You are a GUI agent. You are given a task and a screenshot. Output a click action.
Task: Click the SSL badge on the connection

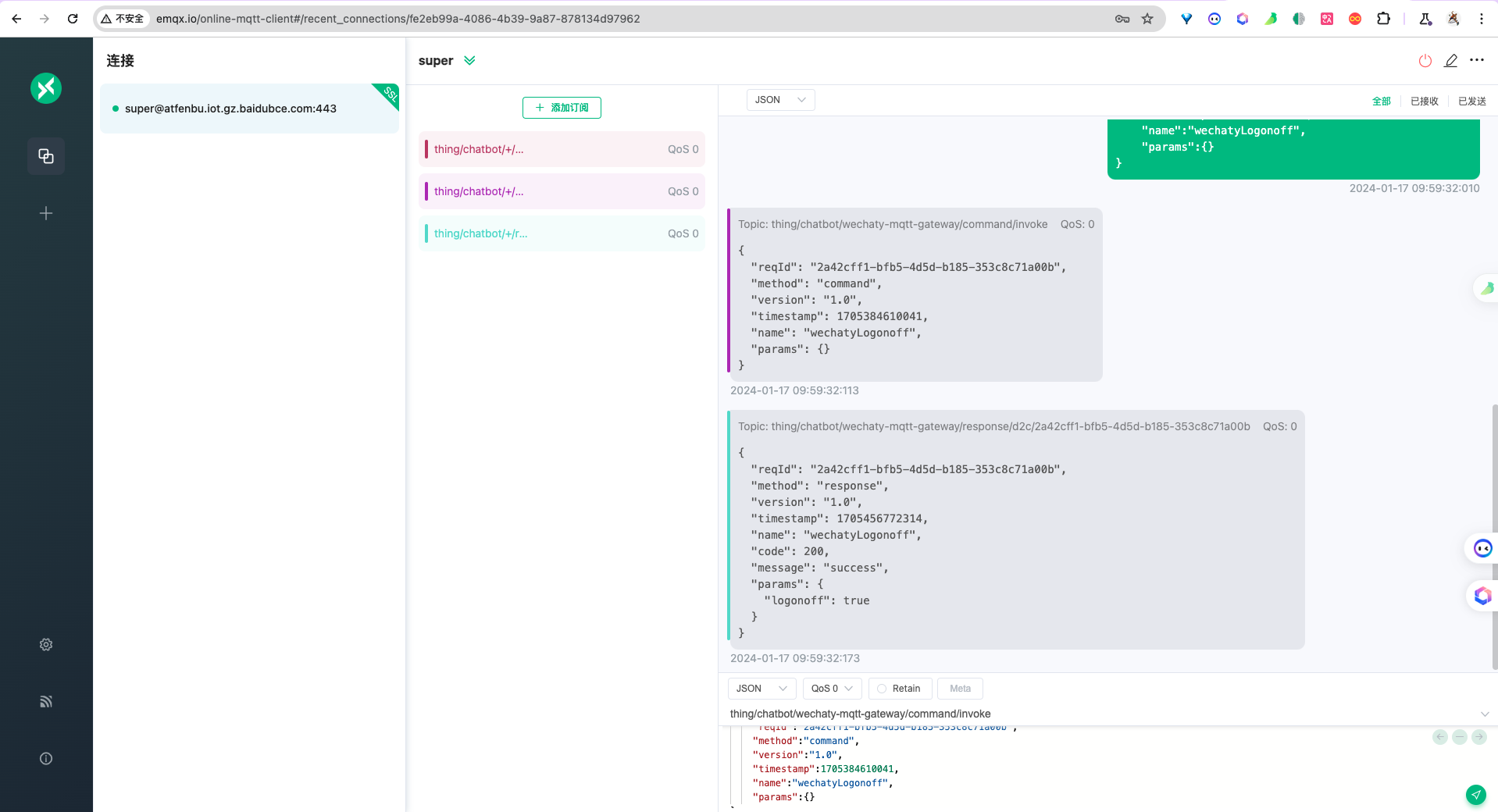click(x=388, y=94)
